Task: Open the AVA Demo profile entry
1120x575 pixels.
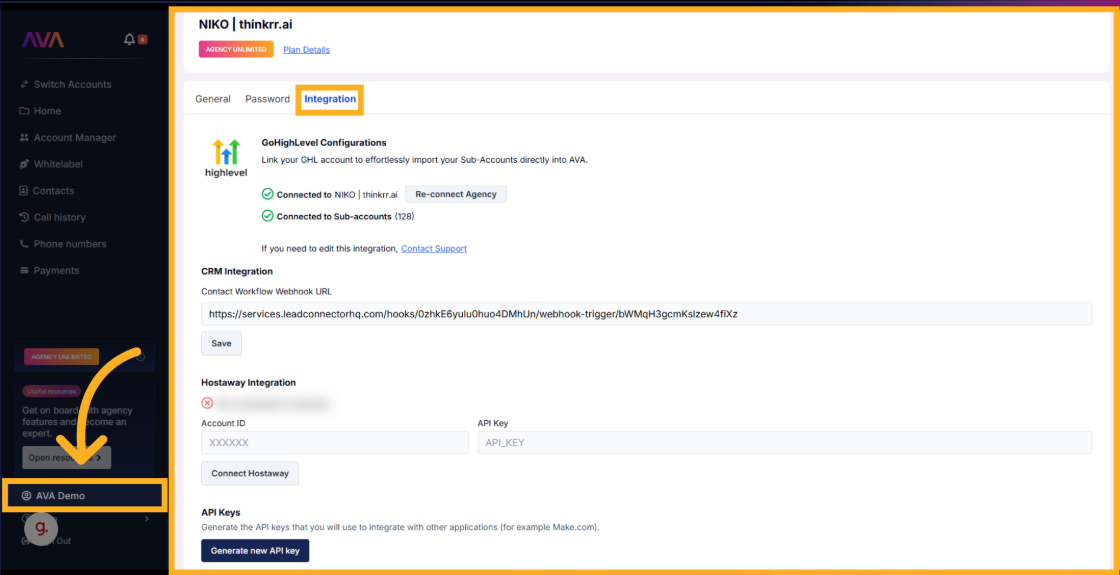Action: 84,496
